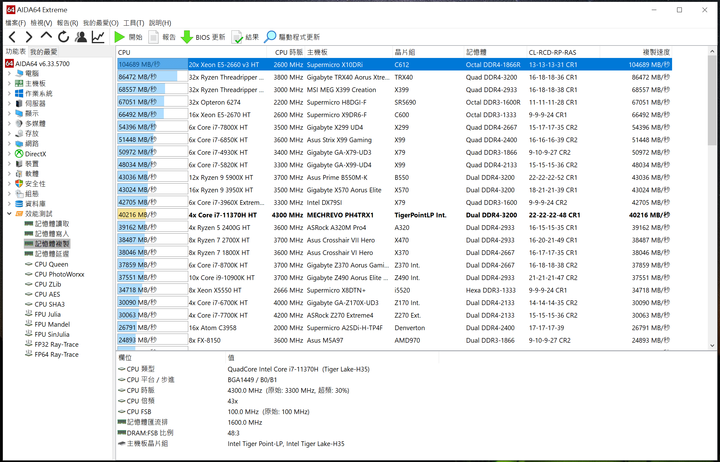Expand the 多媒體 tree node

9,124
